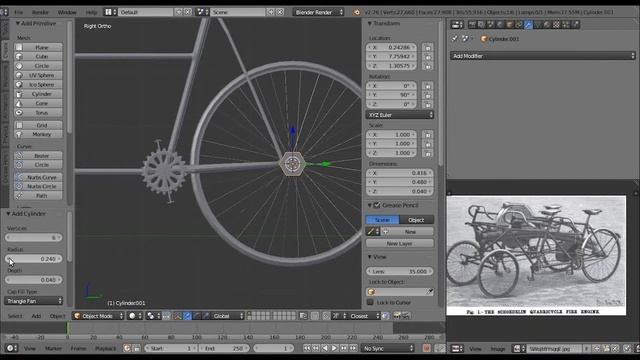Select the Modifiers wrench tab icon
Image resolution: width=640 pixels, height=360 pixels.
tap(529, 25)
